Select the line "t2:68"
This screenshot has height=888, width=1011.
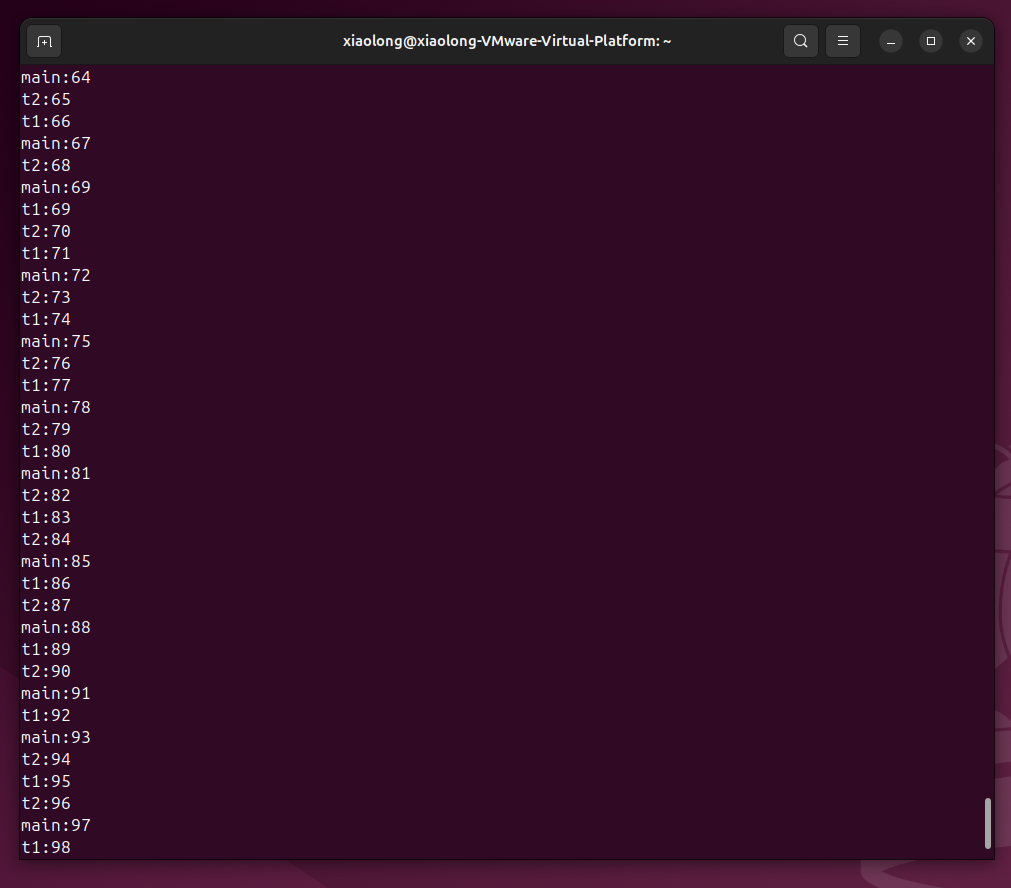pyautogui.click(x=46, y=165)
